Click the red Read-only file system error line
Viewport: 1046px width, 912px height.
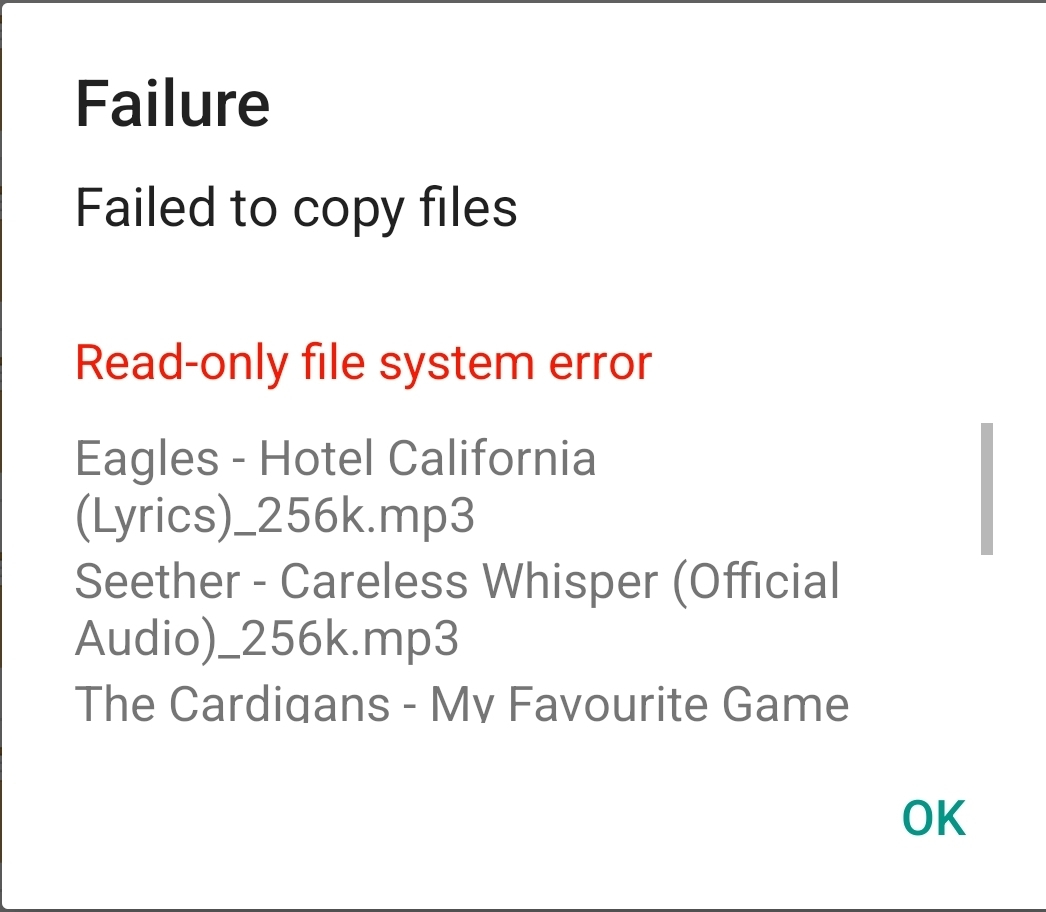363,362
